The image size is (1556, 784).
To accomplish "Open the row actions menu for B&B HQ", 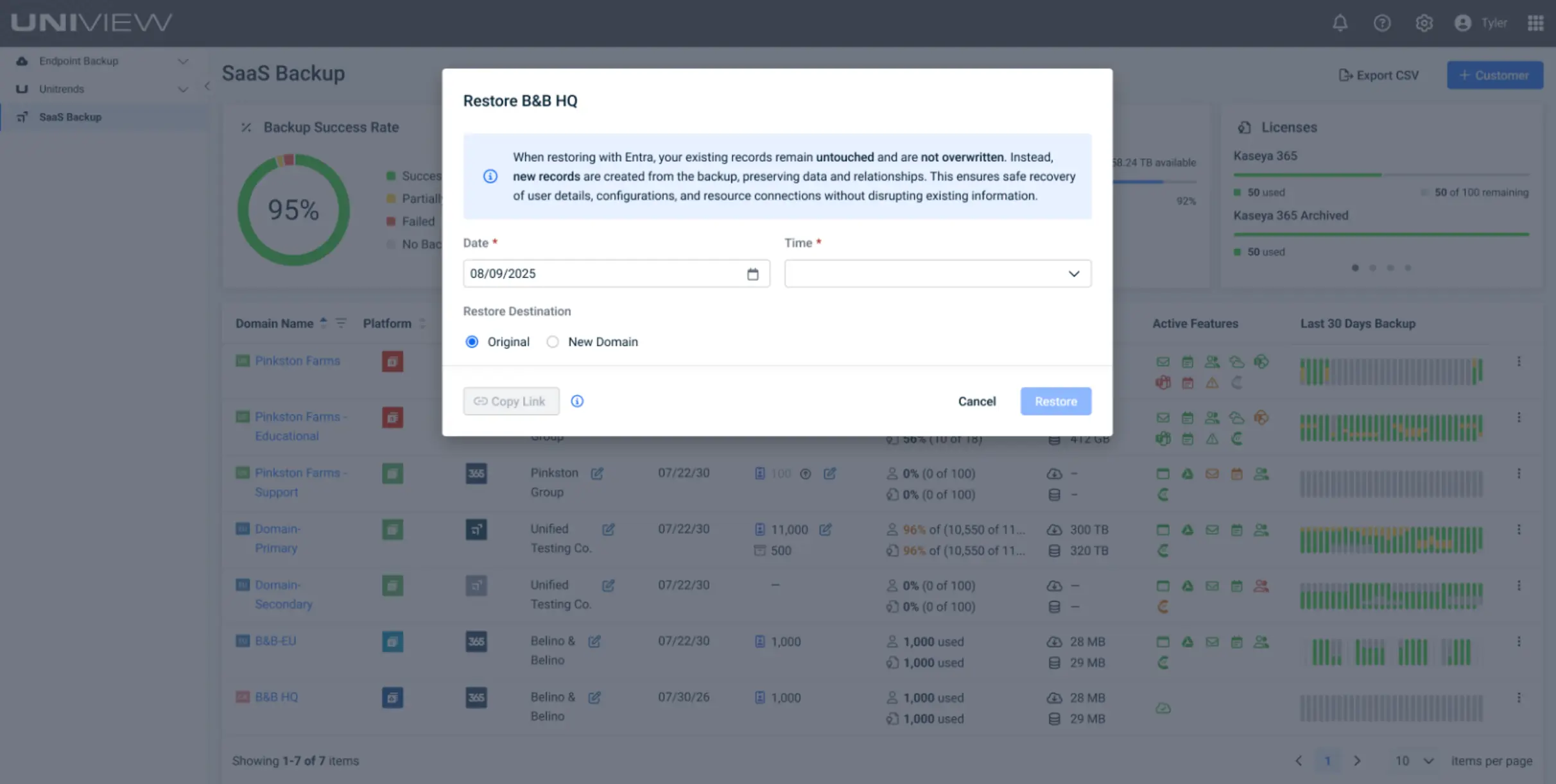I will (x=1519, y=697).
